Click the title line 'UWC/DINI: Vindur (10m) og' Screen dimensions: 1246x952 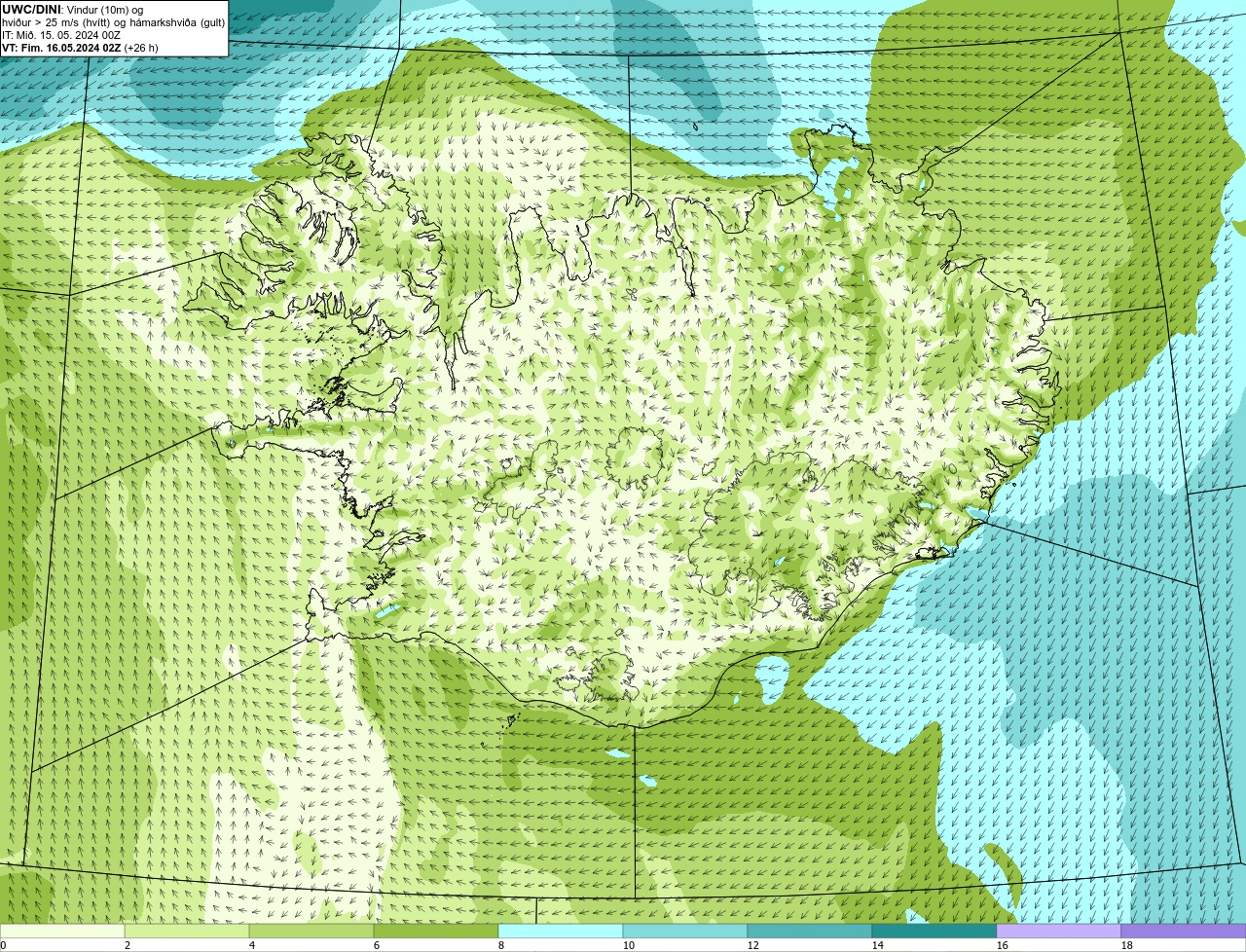tap(73, 10)
